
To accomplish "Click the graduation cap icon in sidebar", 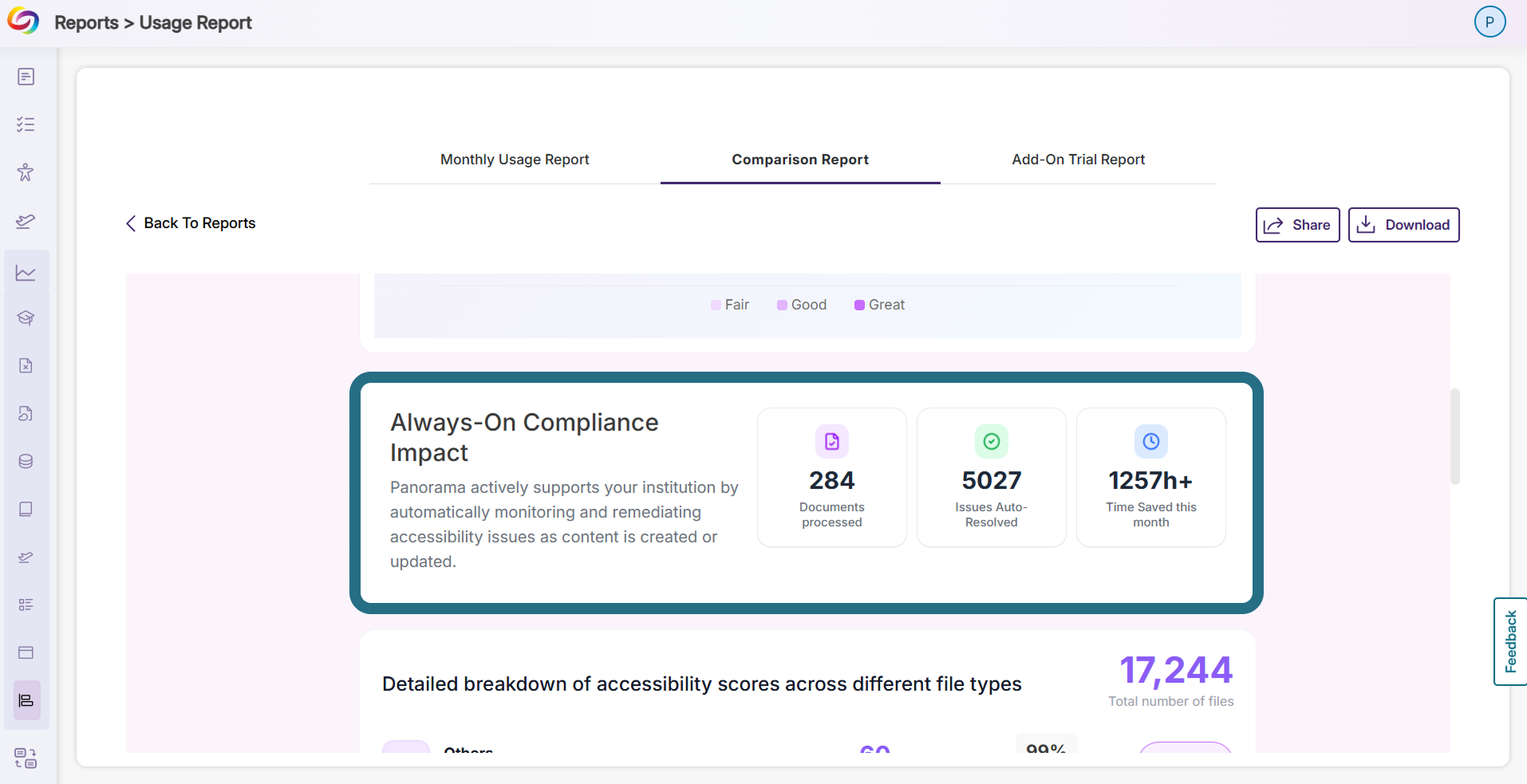I will [26, 317].
